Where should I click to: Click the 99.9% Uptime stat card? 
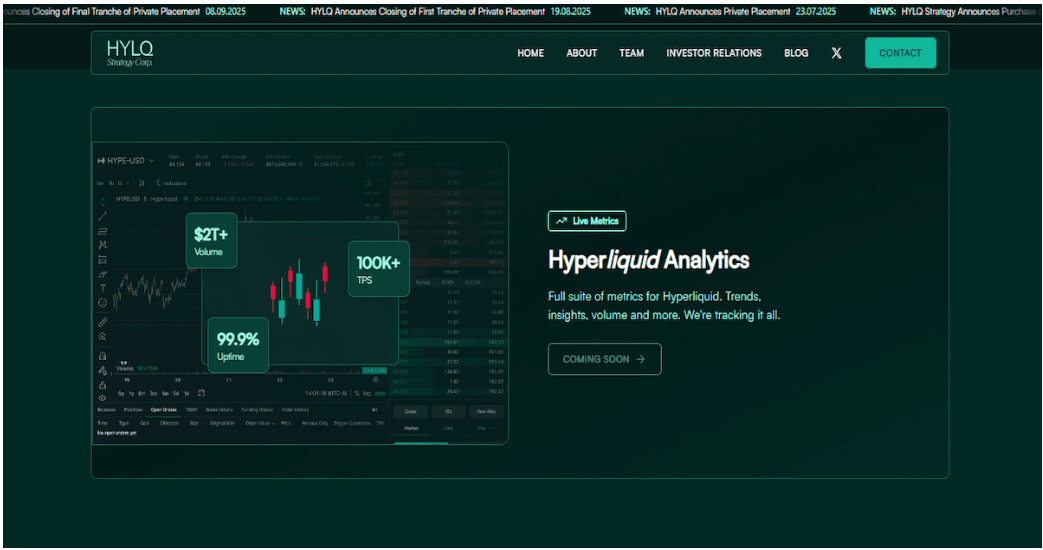[238, 345]
